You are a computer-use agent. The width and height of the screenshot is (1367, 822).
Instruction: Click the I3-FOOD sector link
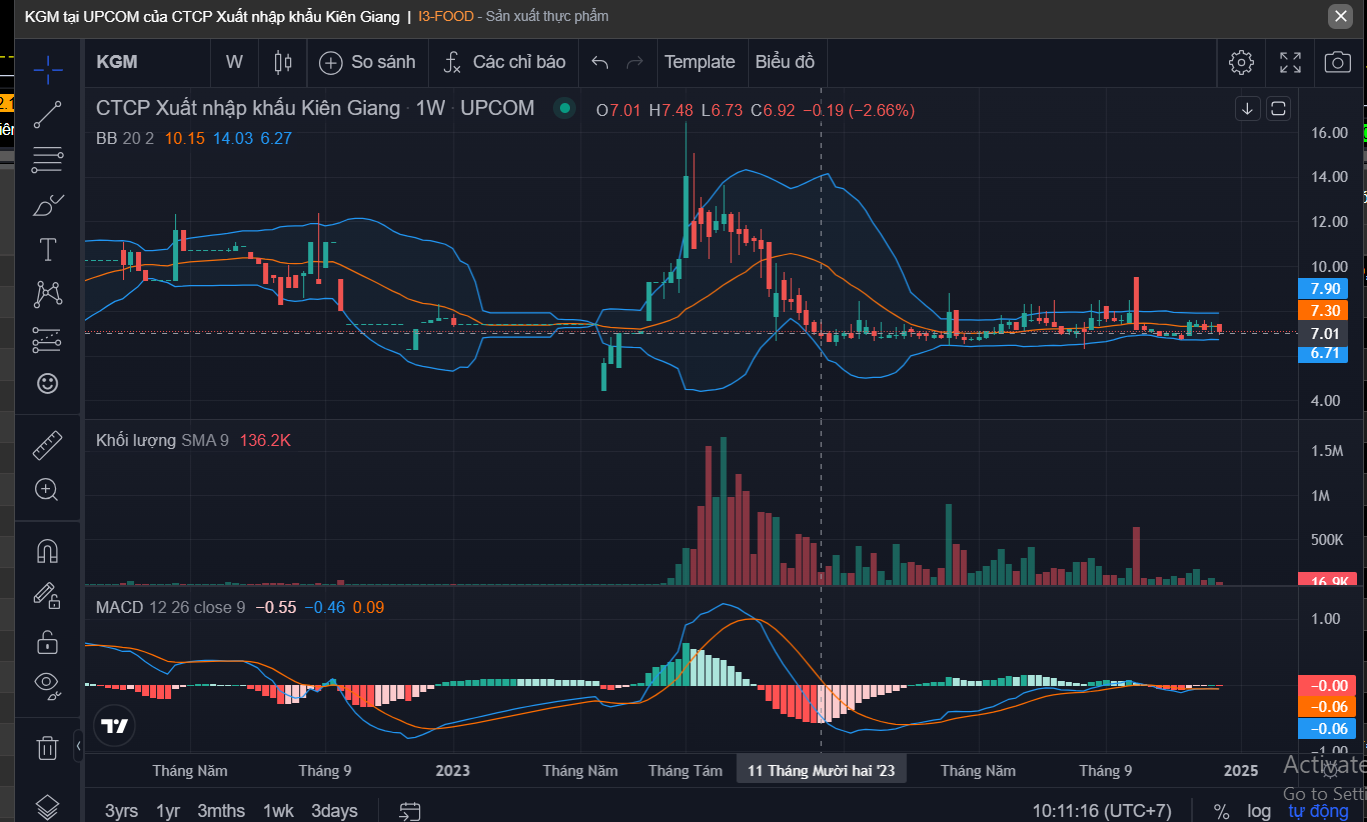[446, 16]
